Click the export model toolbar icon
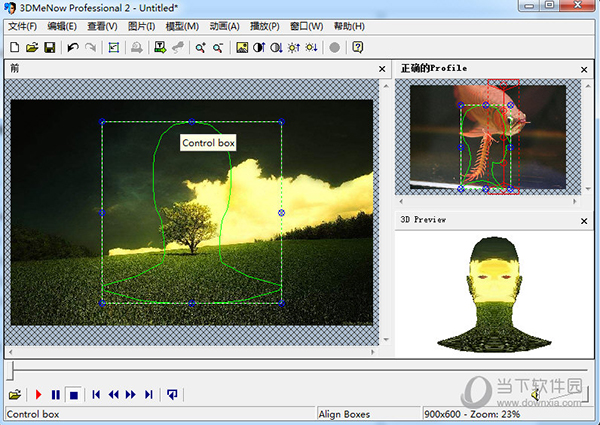This screenshot has height=425, width=600. coord(160,47)
